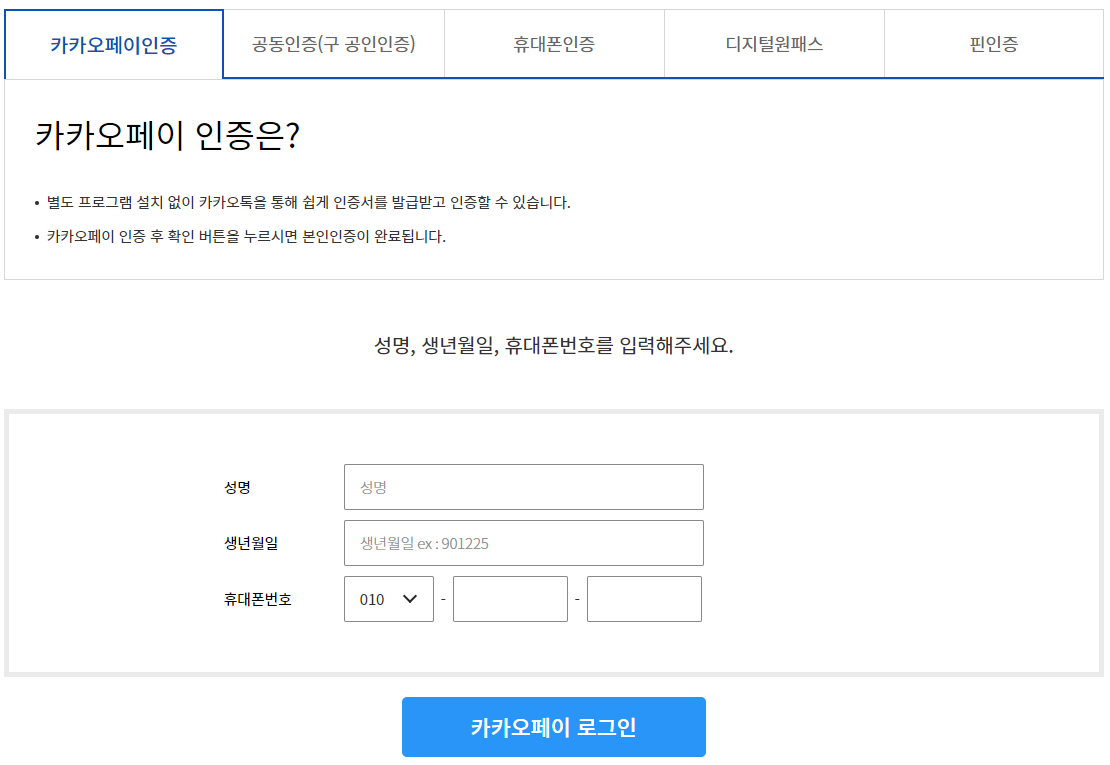Click the instruction text 성명, 생년월일, 휴대폰번호를 입력해주세요
This screenshot has height=765, width=1110.
[554, 345]
